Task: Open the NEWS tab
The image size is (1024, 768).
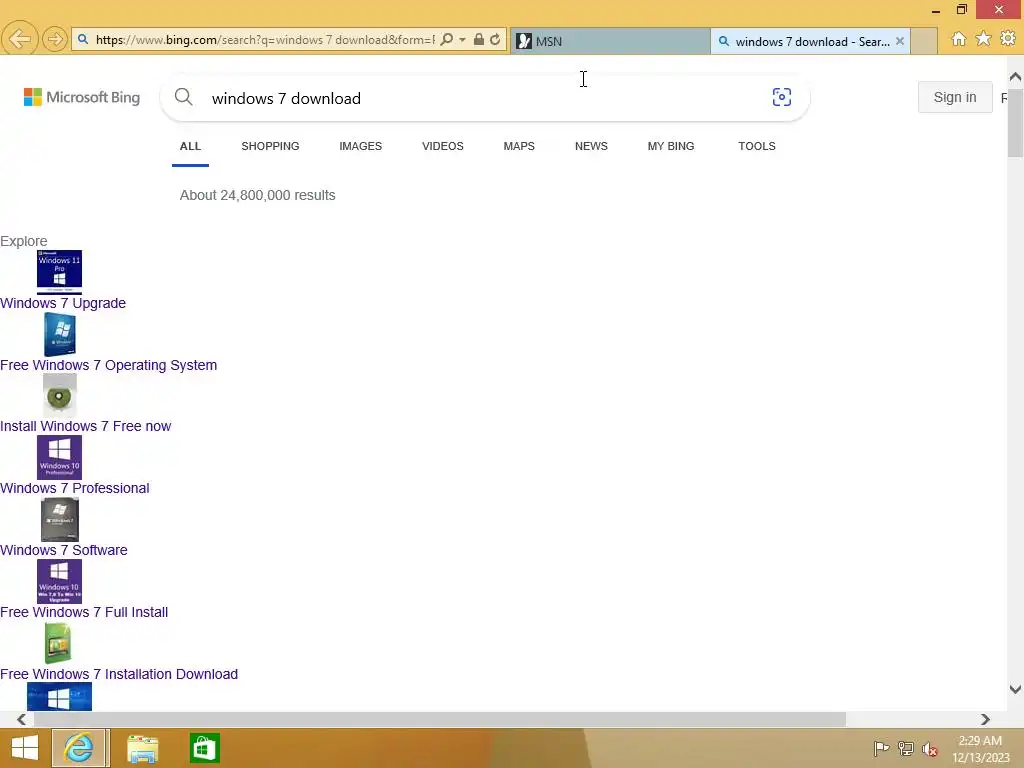Action: pos(591,146)
